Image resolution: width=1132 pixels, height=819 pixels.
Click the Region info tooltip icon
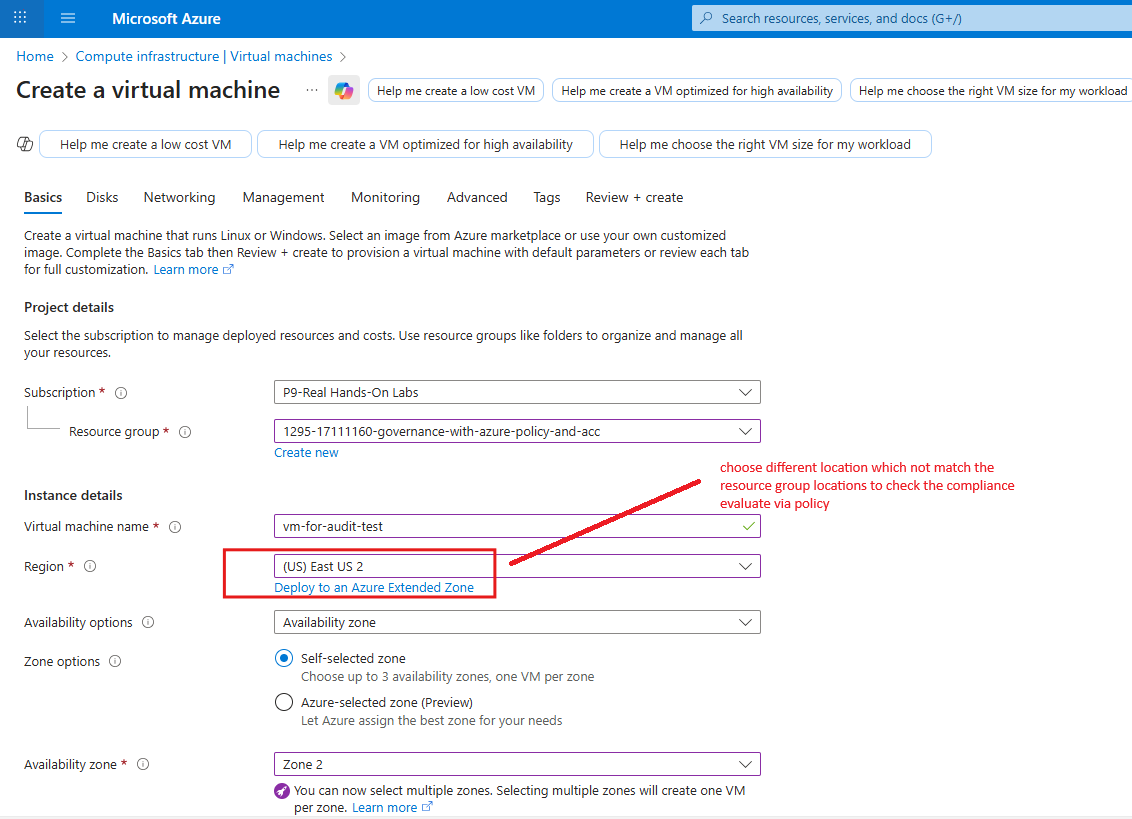[x=89, y=566]
